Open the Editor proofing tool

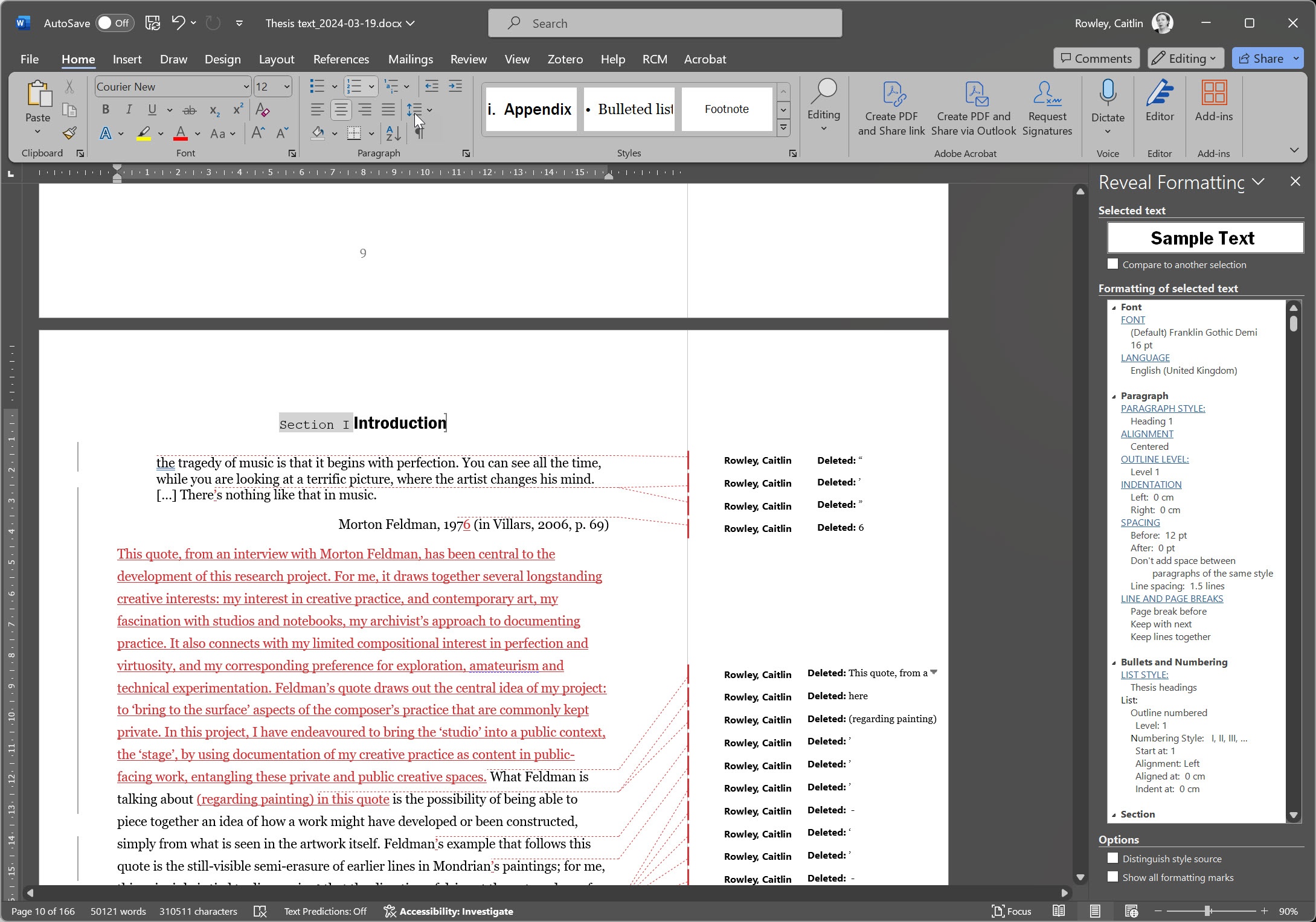tap(1160, 101)
